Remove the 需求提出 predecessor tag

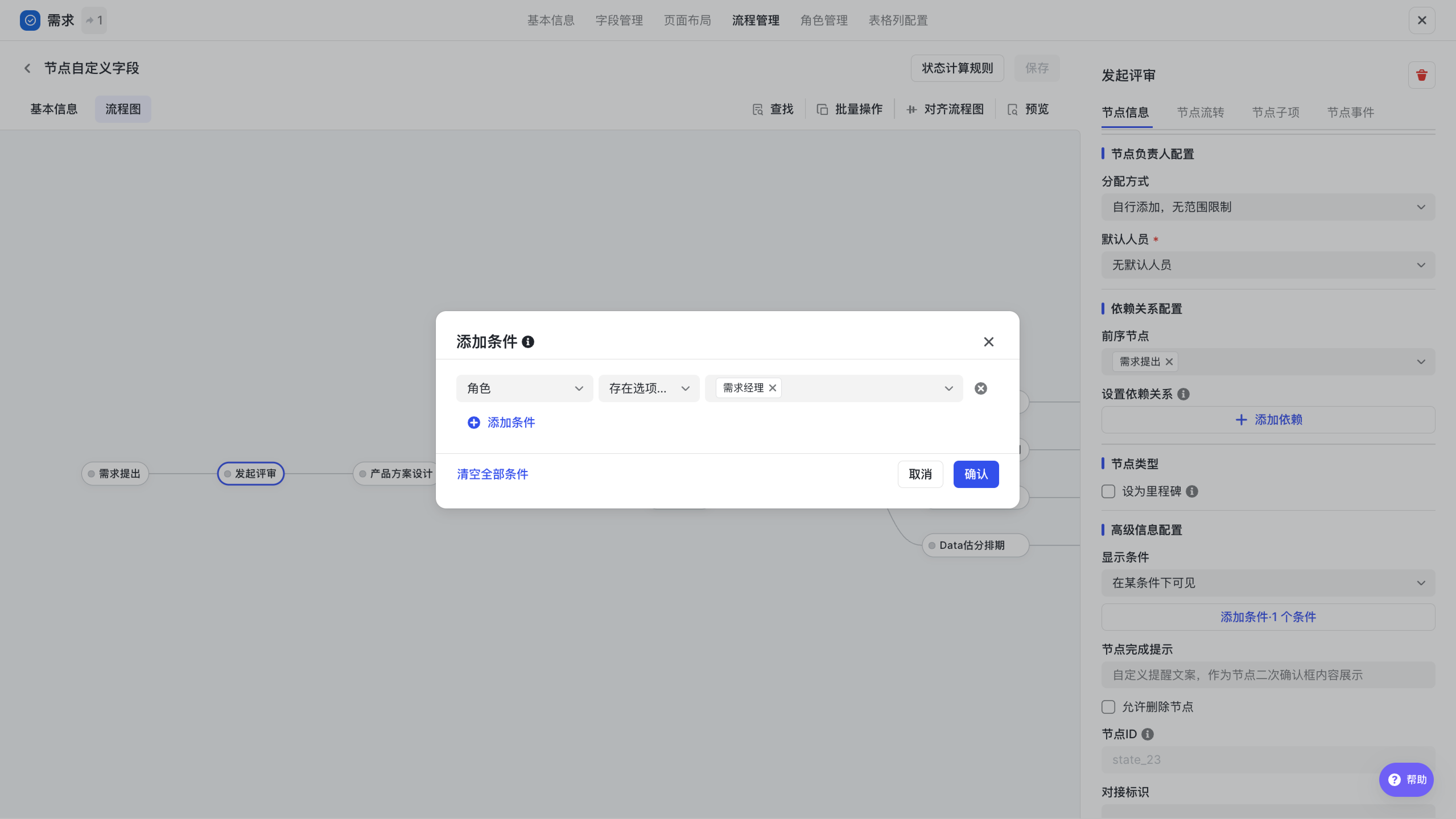(x=1169, y=361)
